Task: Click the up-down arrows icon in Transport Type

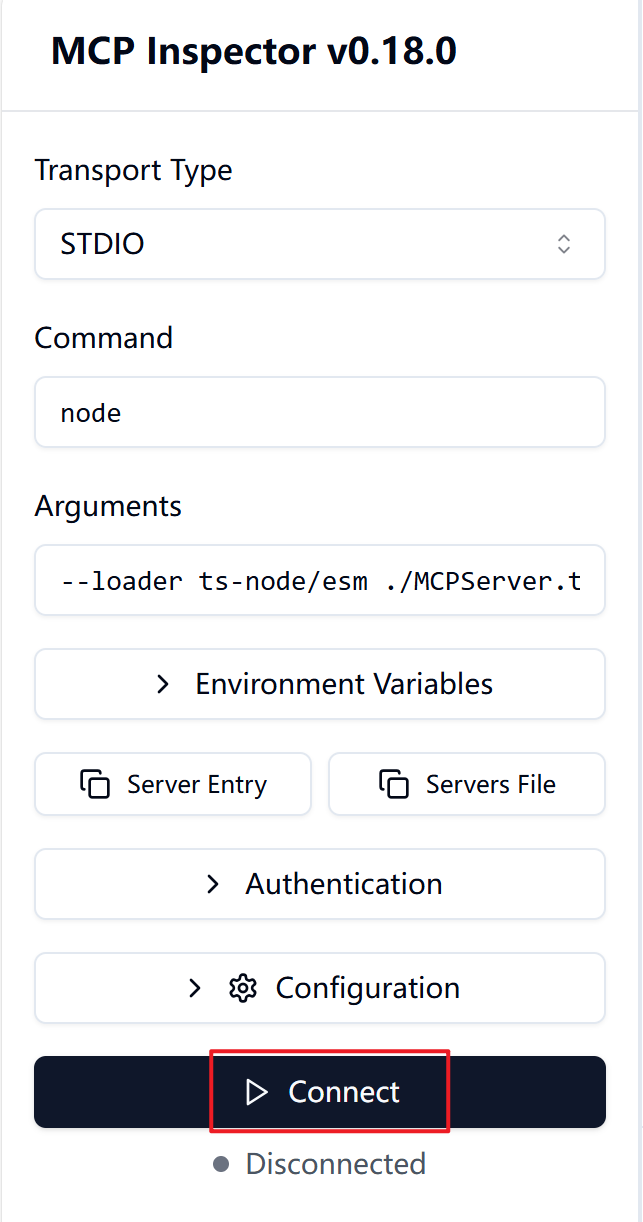Action: click(x=564, y=244)
